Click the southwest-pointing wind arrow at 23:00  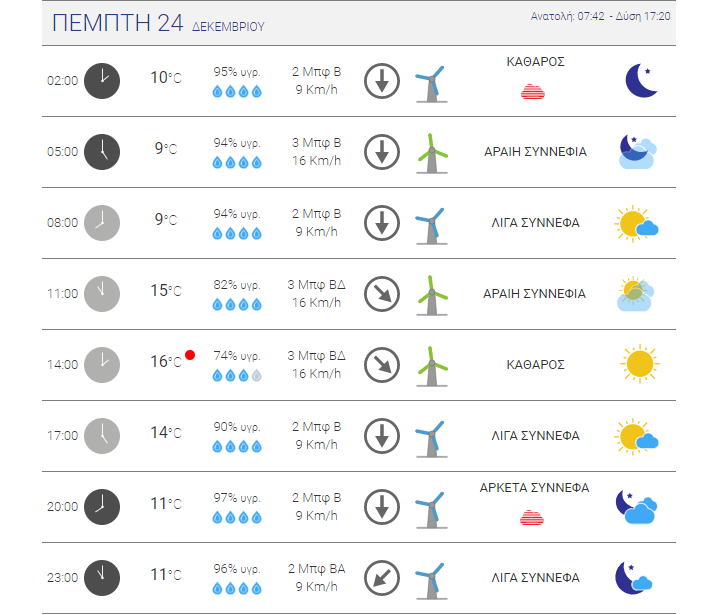coord(382,578)
